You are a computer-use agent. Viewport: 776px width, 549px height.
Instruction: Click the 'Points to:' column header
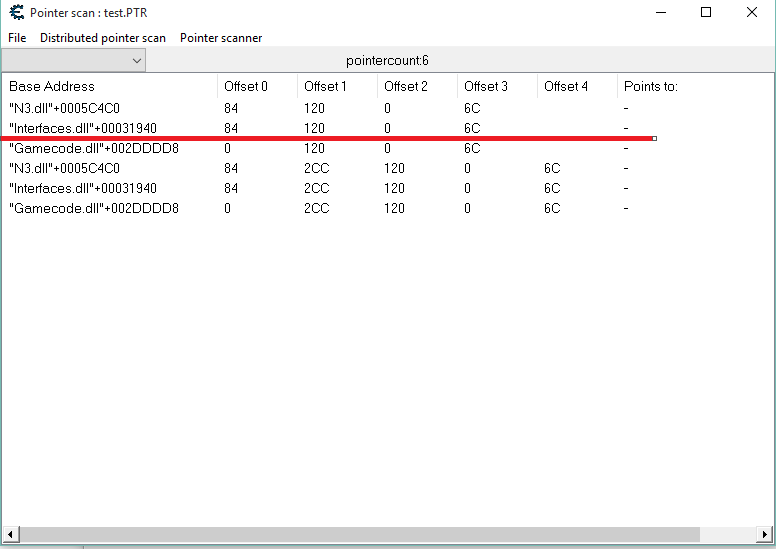(650, 87)
